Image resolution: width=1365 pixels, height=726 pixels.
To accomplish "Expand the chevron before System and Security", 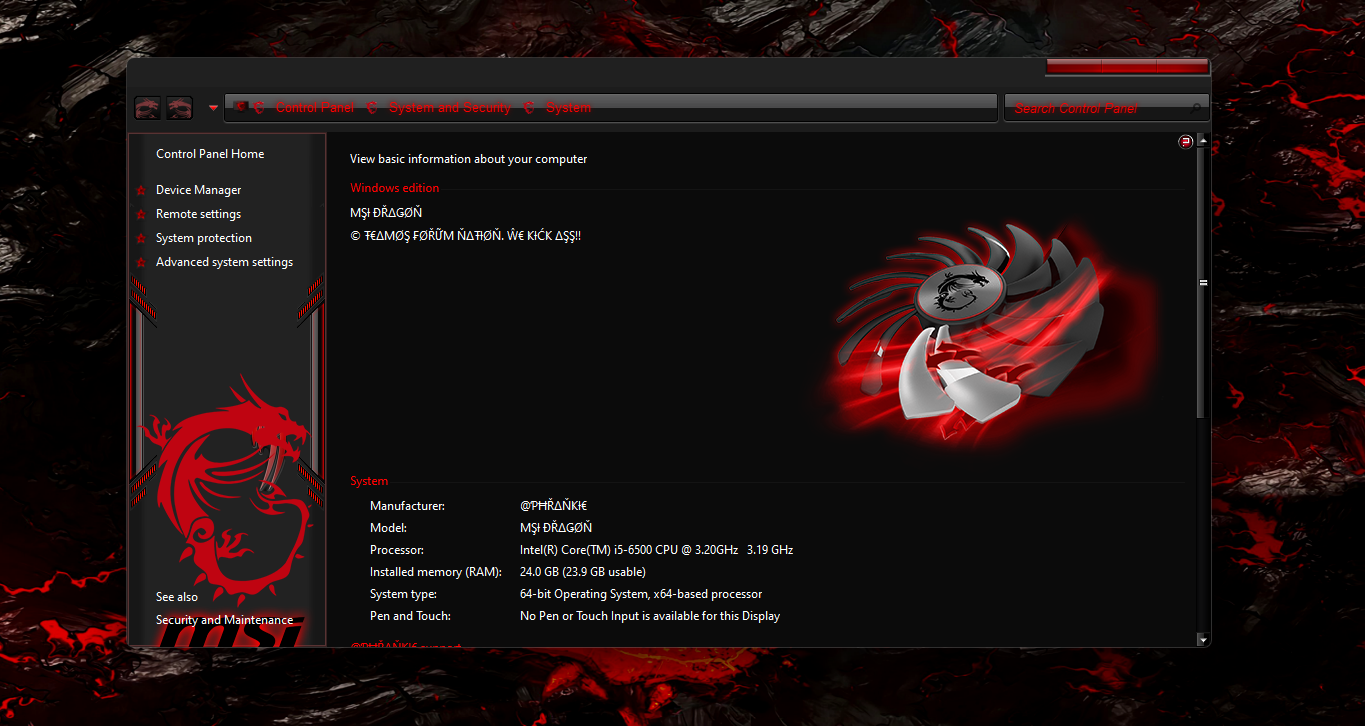I will coord(372,108).
